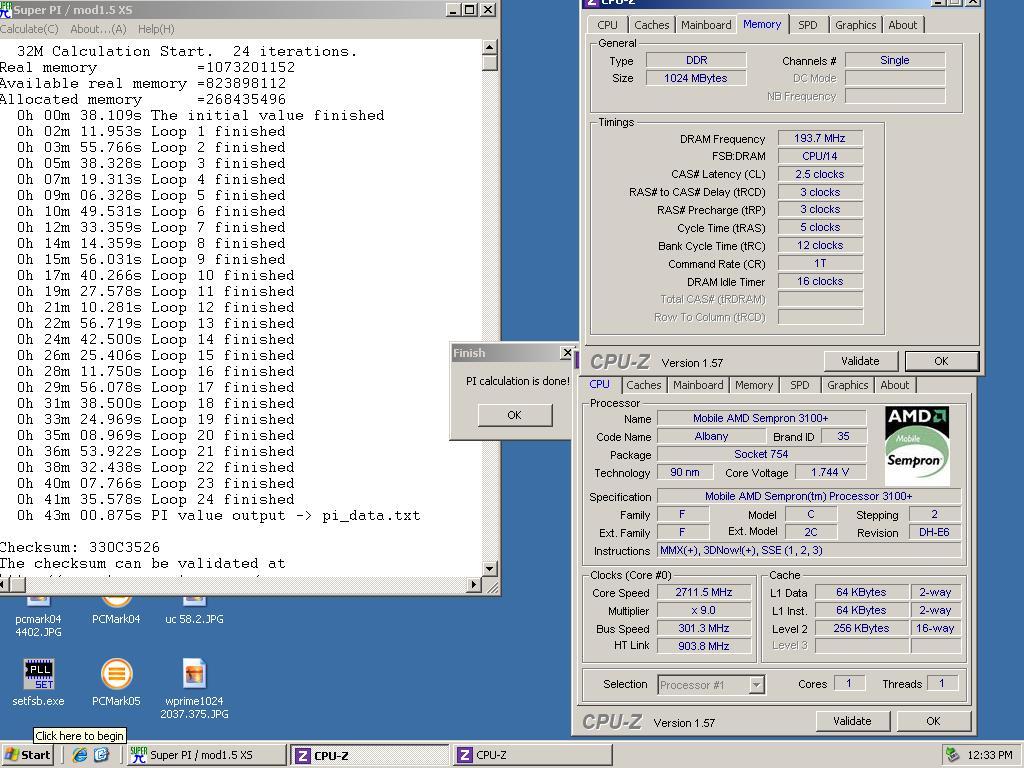
Task: Click Core Voltage value 1.744 V
Action: click(830, 472)
